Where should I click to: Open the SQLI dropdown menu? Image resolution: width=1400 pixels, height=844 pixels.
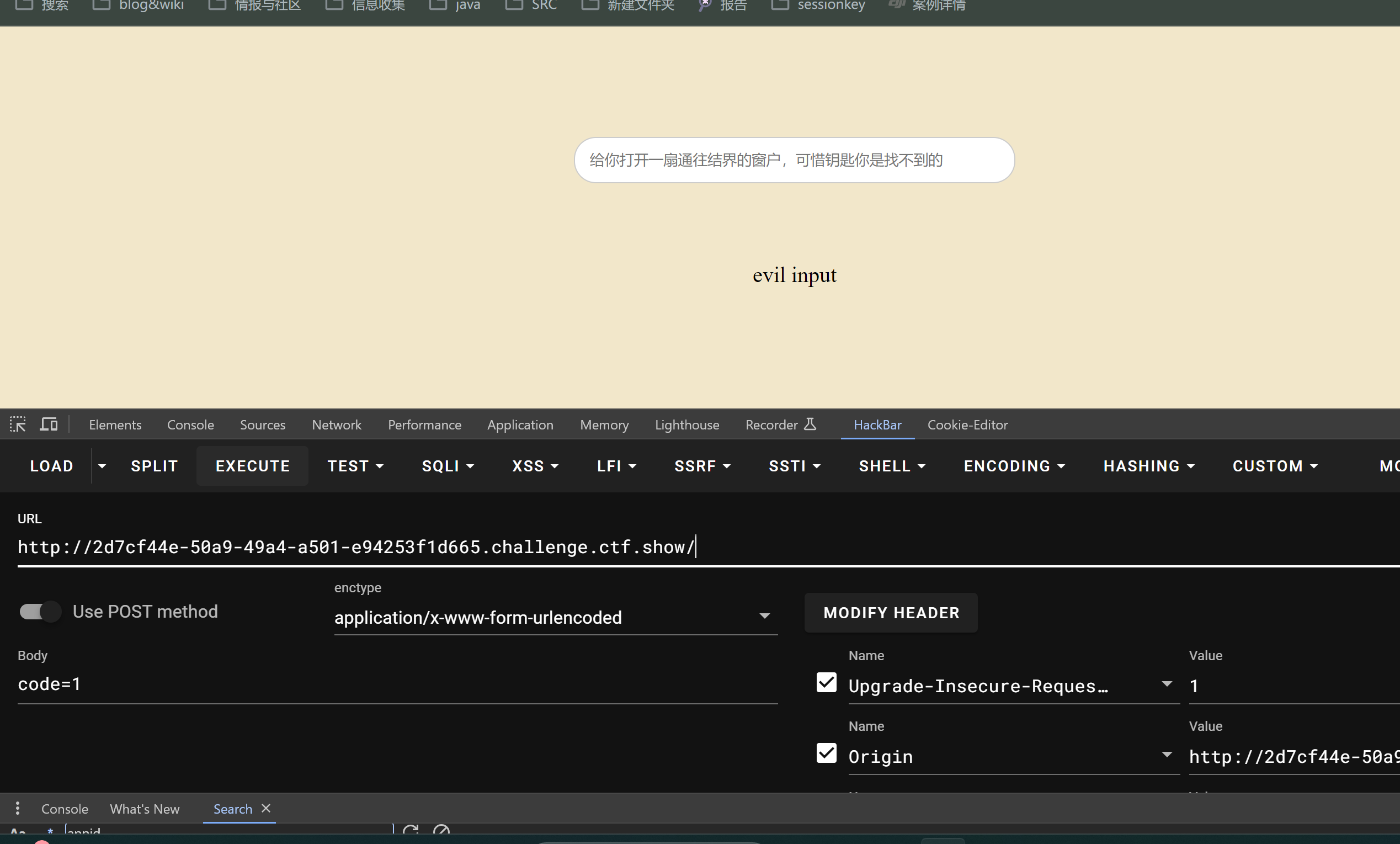[448, 466]
